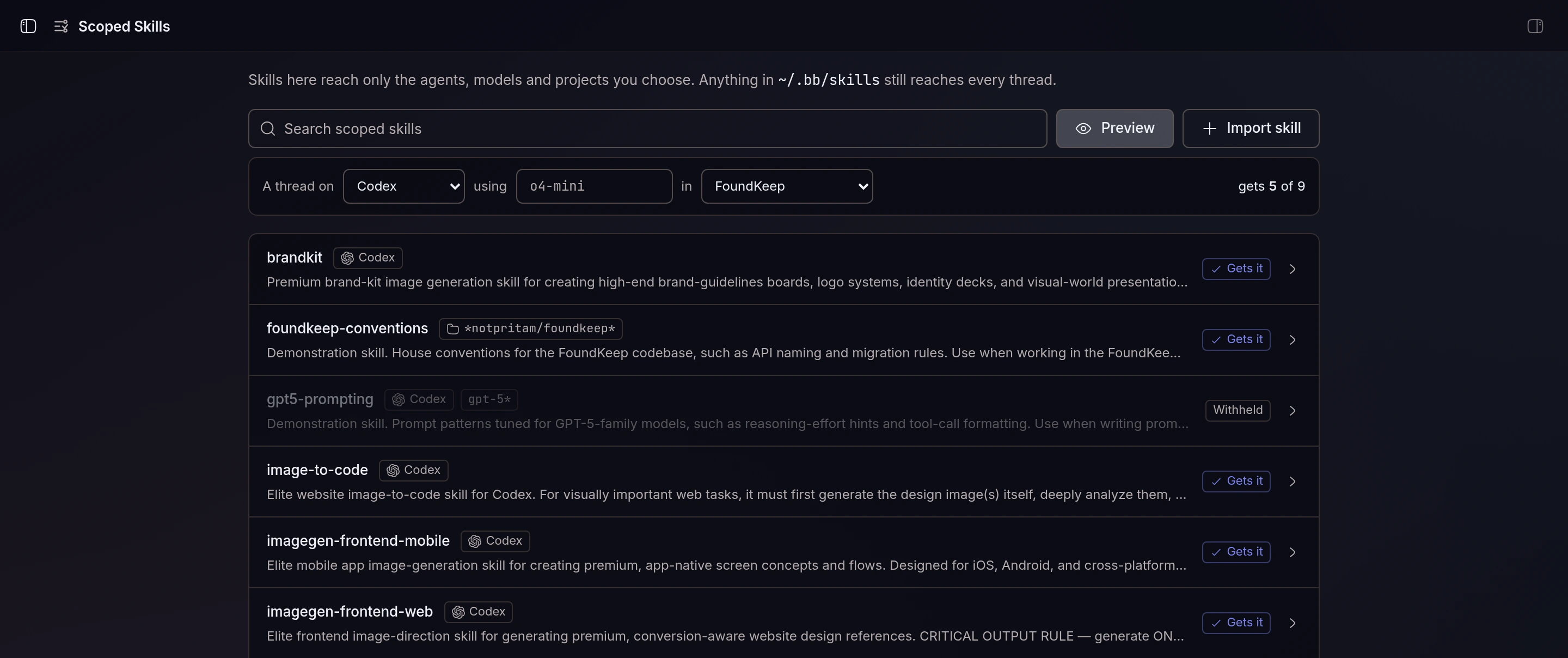Image resolution: width=1568 pixels, height=658 pixels.
Task: Open the imagegen-frontend-web skill name
Action: click(x=350, y=611)
